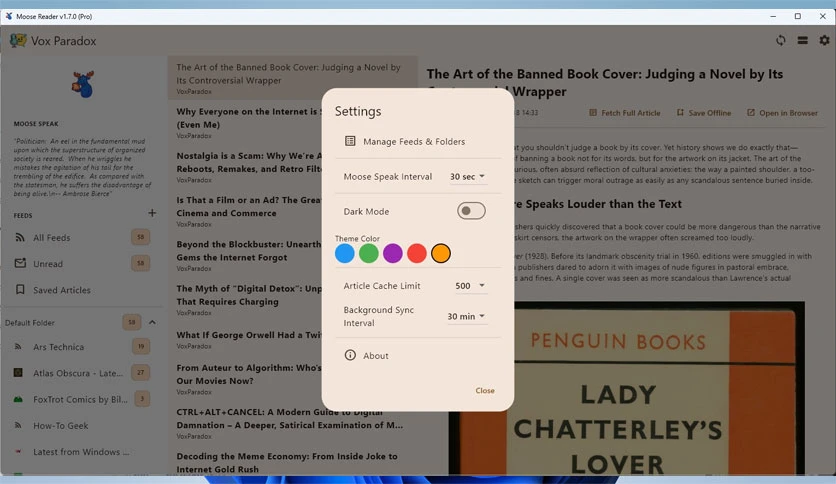
Task: Open article CTRL+ALT+CANCEL: A Modern Guide
Action: pos(293,423)
